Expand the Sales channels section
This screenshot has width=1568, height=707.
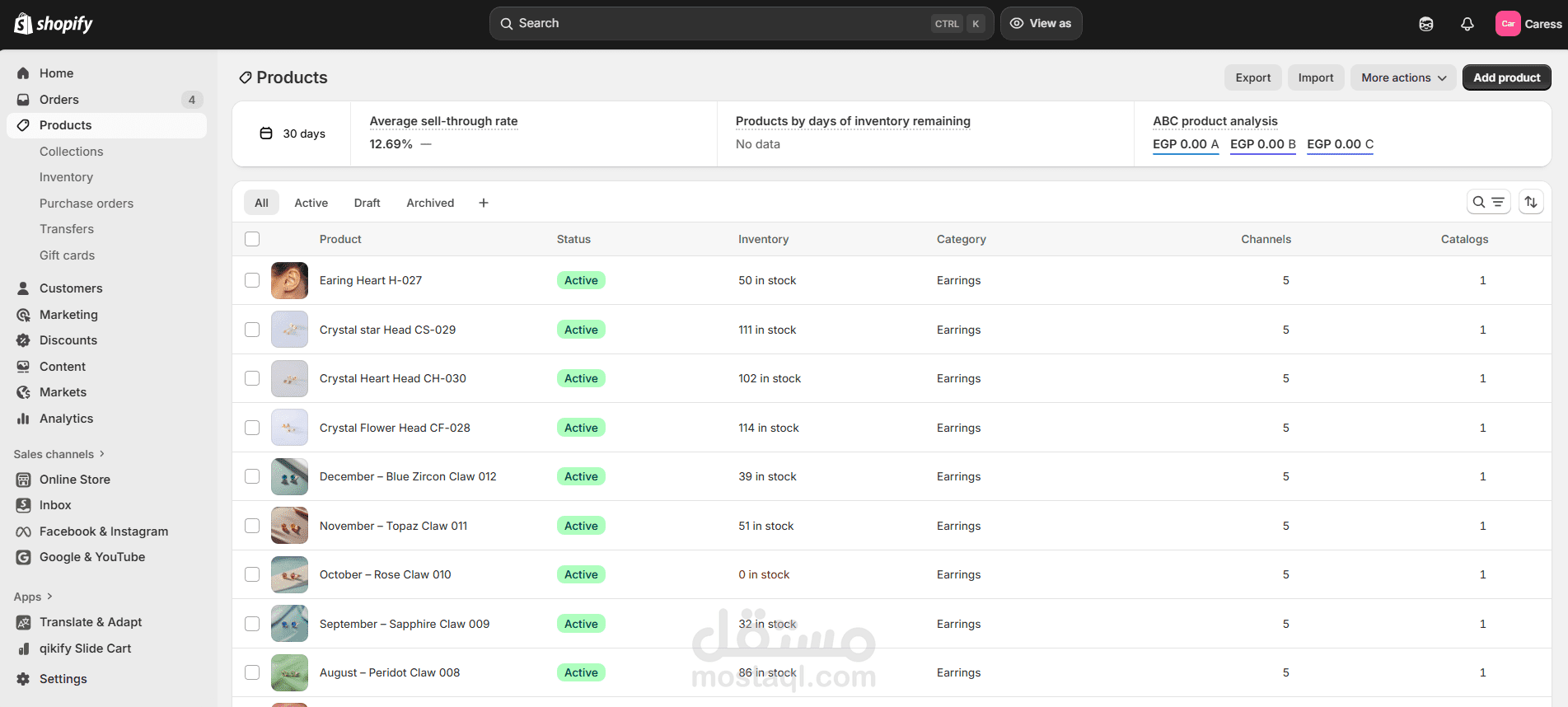[x=59, y=454]
